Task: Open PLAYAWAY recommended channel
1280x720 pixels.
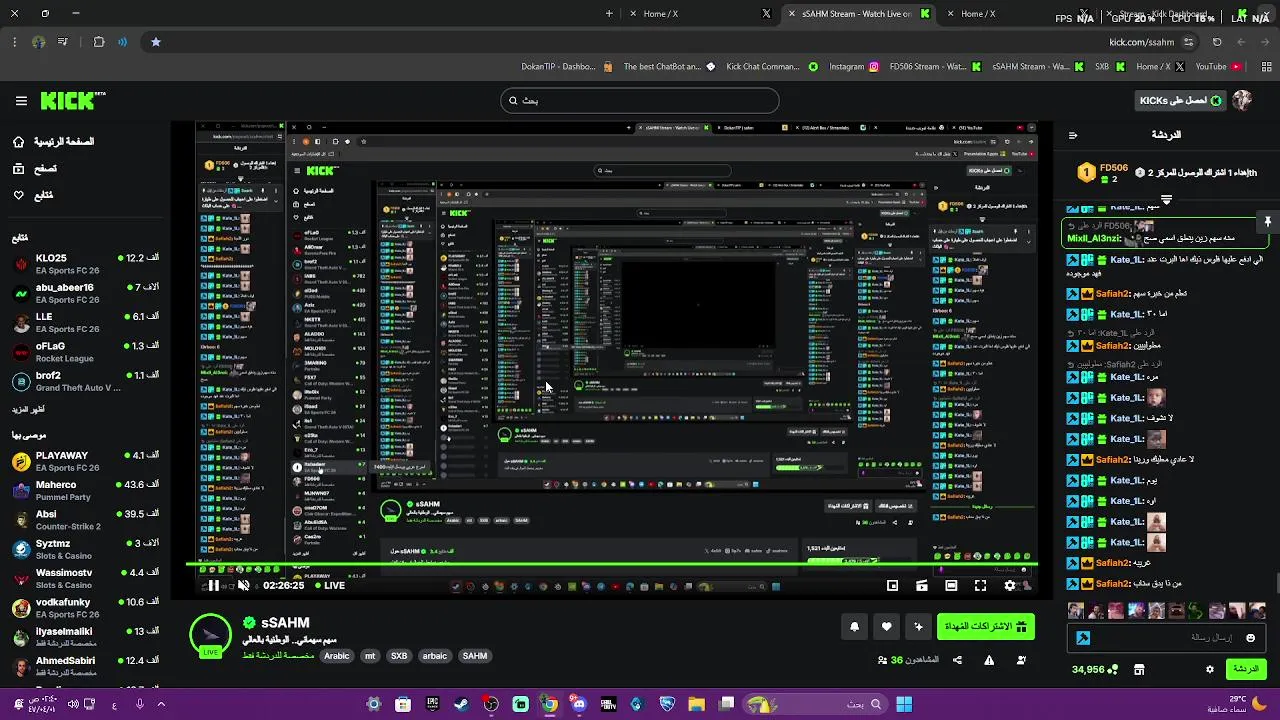Action: [85, 461]
